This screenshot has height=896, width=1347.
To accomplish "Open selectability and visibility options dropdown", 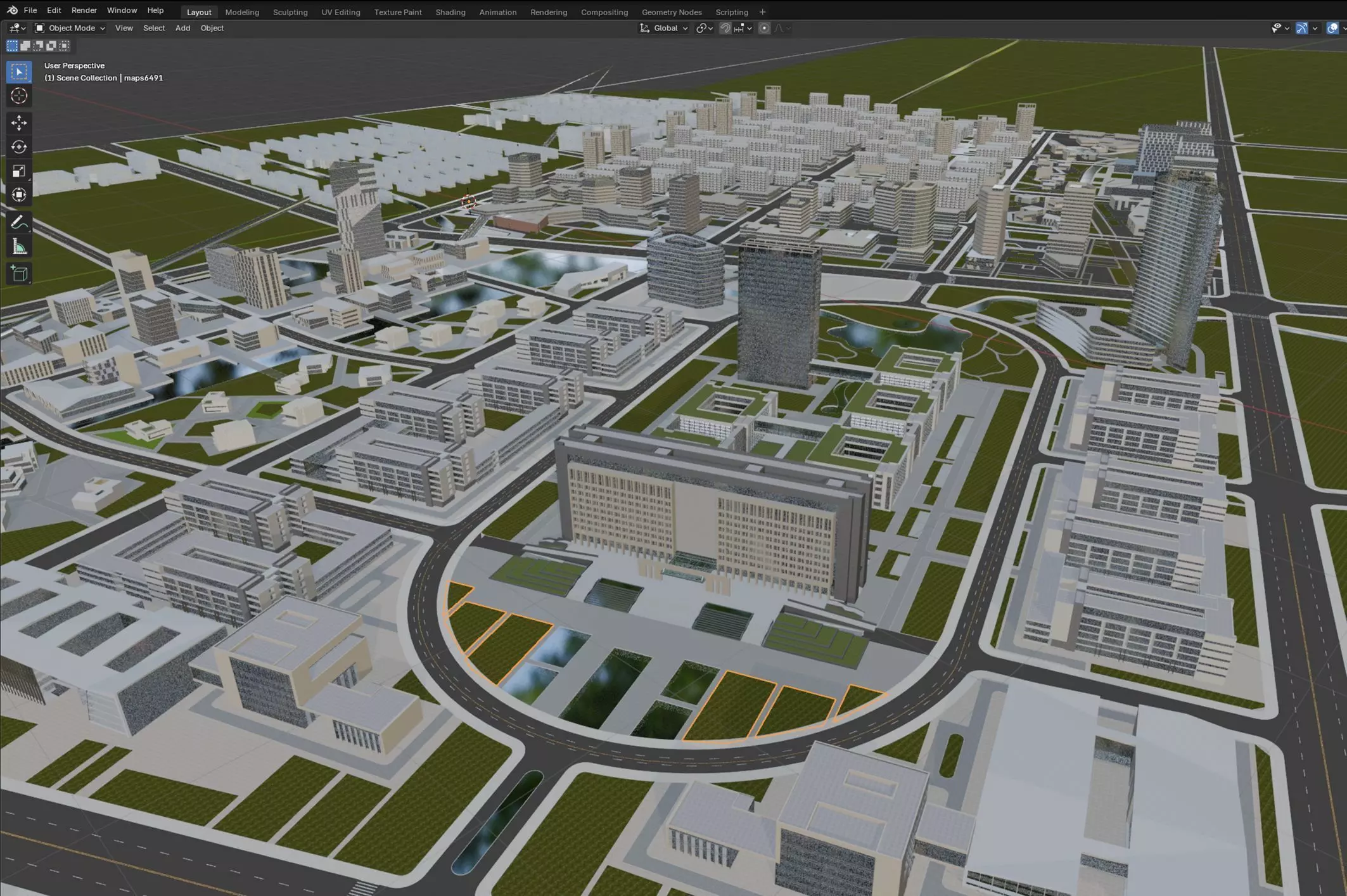I will (x=1280, y=28).
